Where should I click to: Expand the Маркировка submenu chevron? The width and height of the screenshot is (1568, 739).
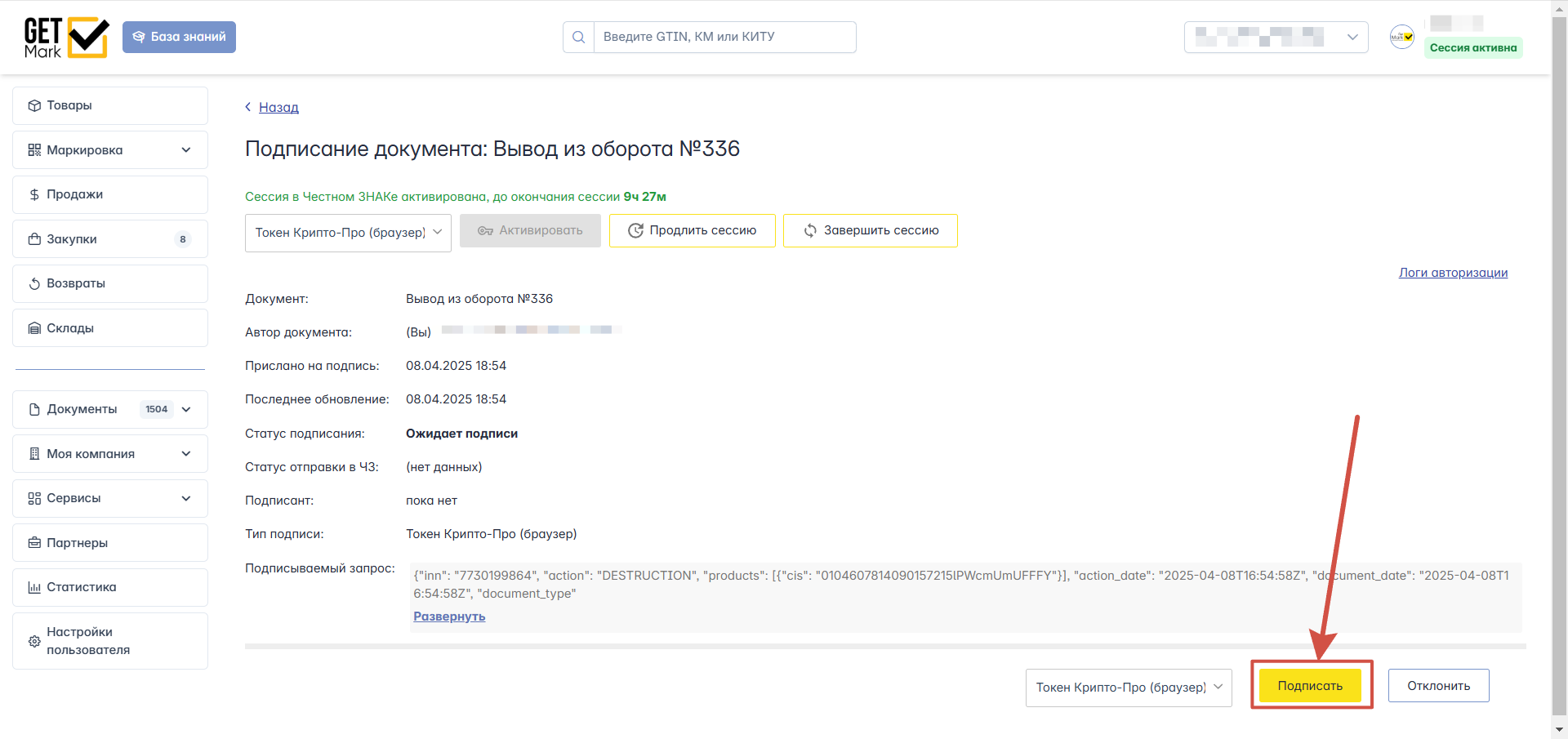(186, 150)
